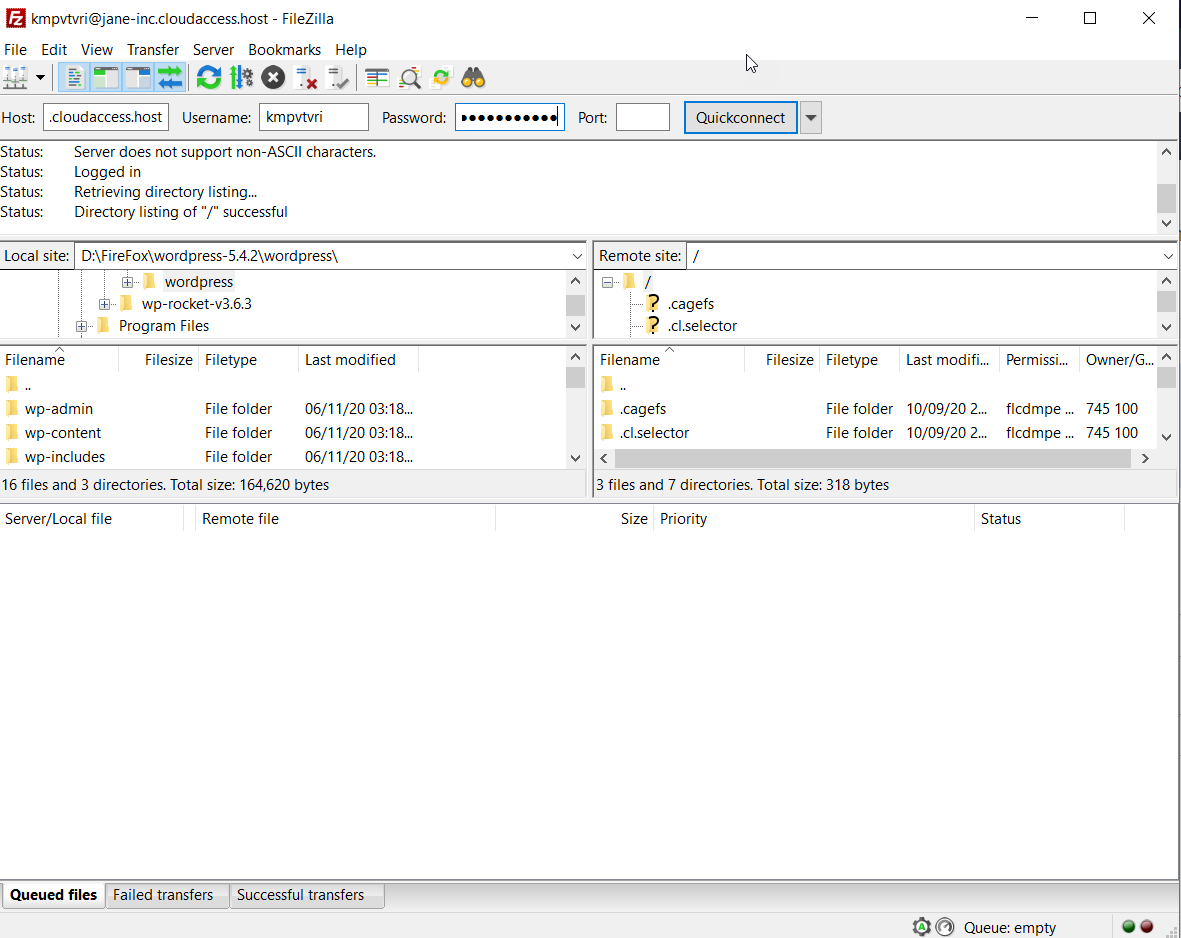This screenshot has height=938, width=1181.
Task: Expand the wp-rocket-v3.6.3 tree node
Action: 104,304
